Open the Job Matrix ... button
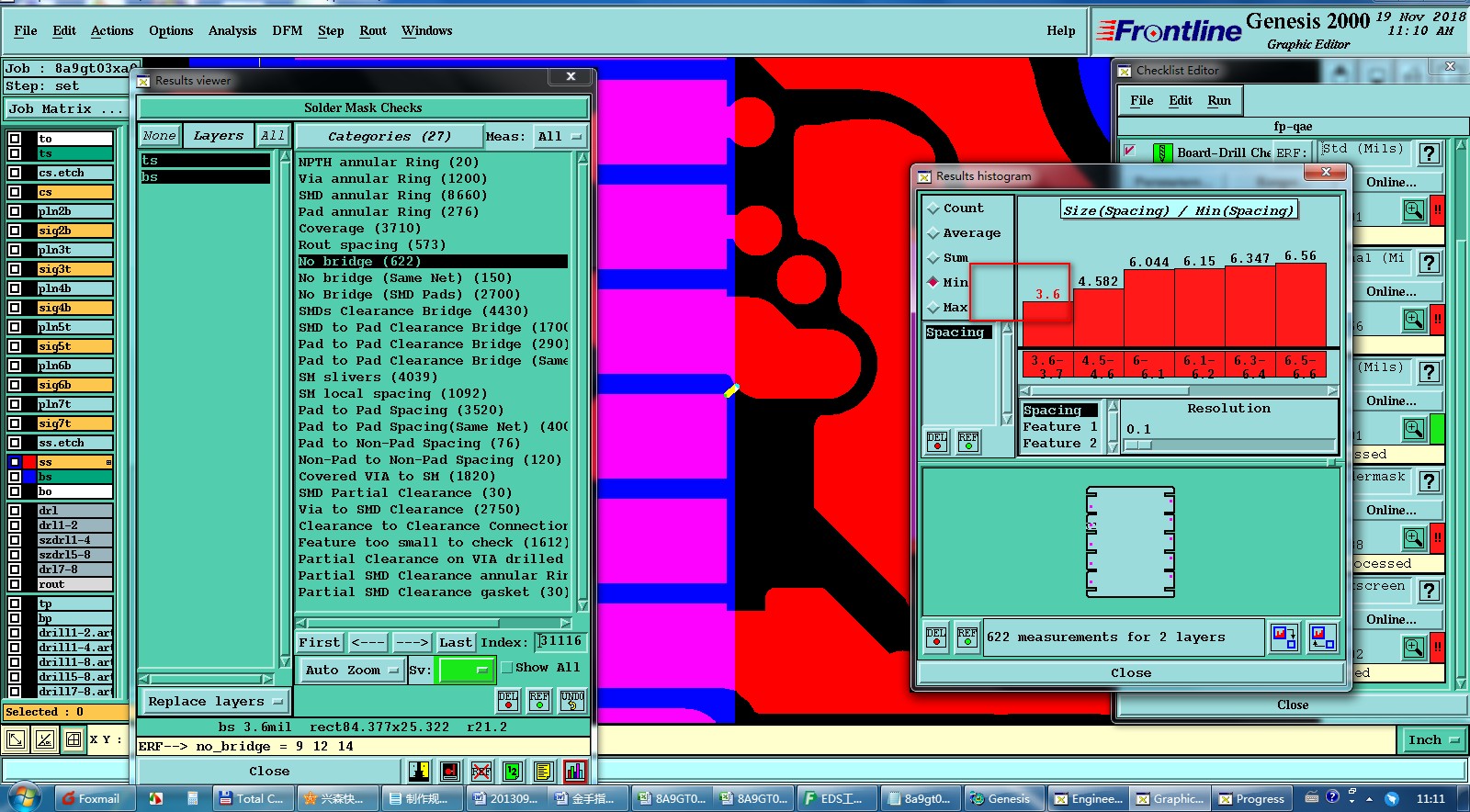1470x812 pixels. pyautogui.click(x=66, y=109)
